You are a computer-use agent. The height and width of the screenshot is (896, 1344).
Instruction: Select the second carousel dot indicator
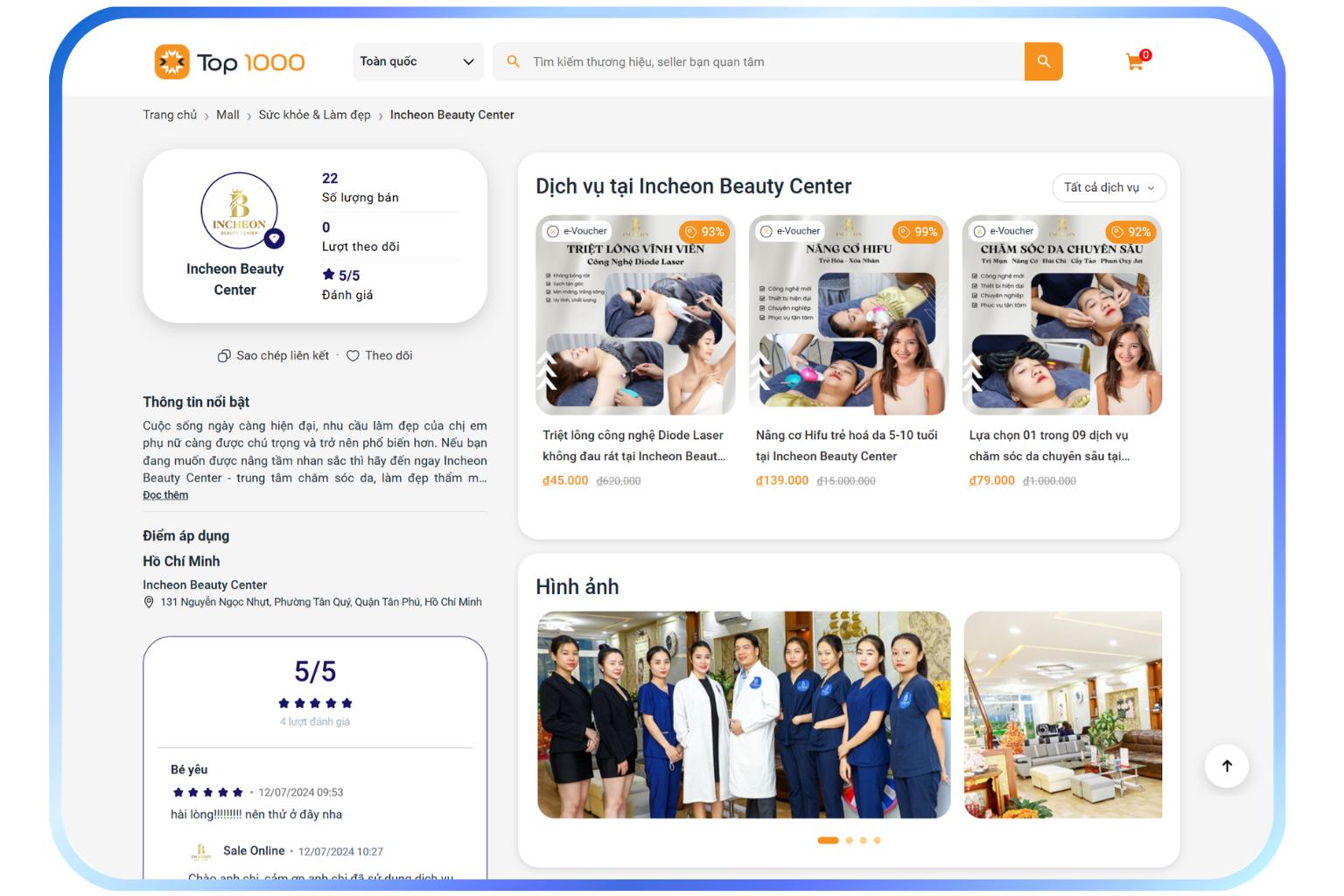[x=849, y=840]
